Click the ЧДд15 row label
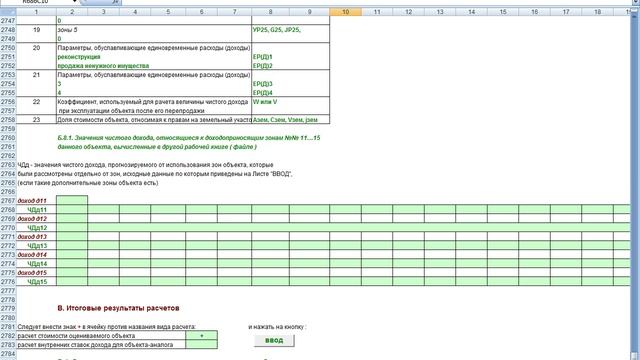 pos(37,281)
